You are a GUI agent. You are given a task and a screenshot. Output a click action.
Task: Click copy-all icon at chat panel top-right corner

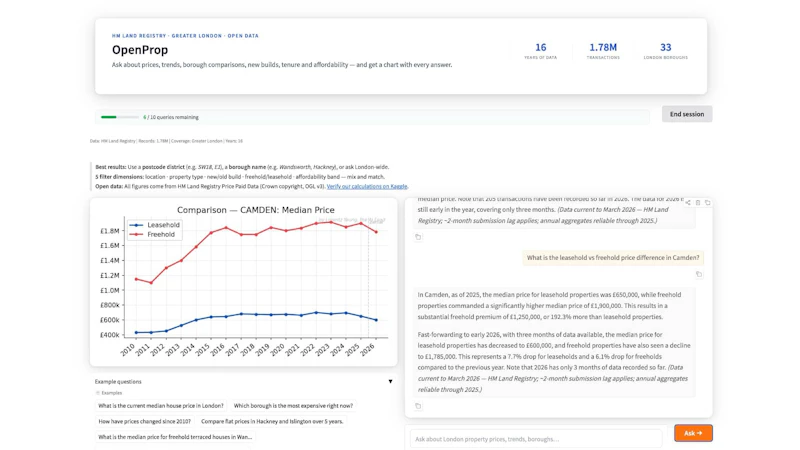coord(707,203)
